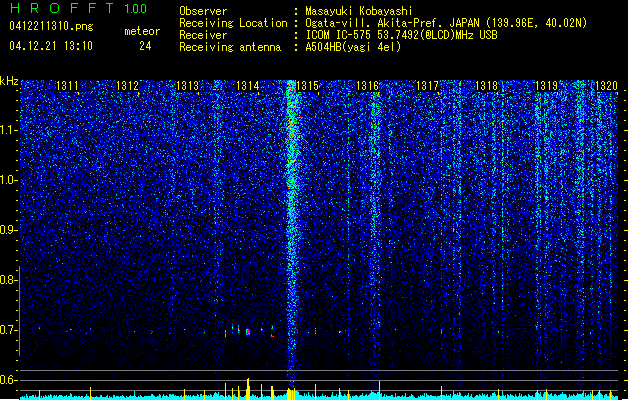Screen dimensions: 629x400
Task: Click the meteor count 24
Action: (x=145, y=46)
